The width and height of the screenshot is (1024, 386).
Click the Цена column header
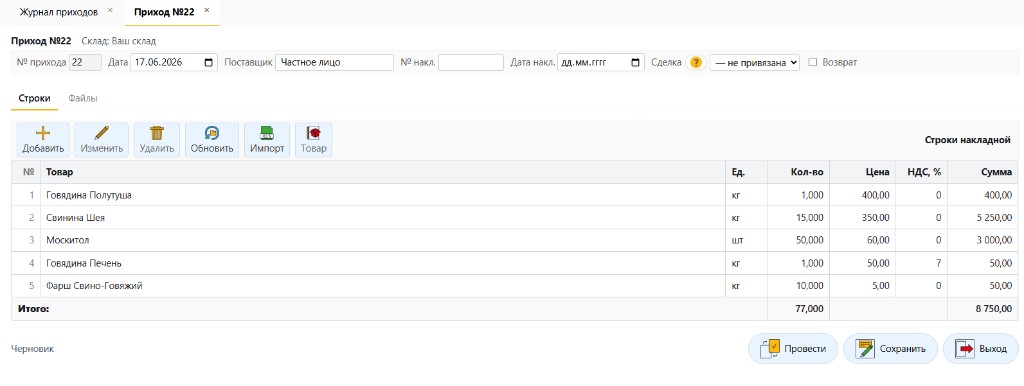[x=862, y=172]
